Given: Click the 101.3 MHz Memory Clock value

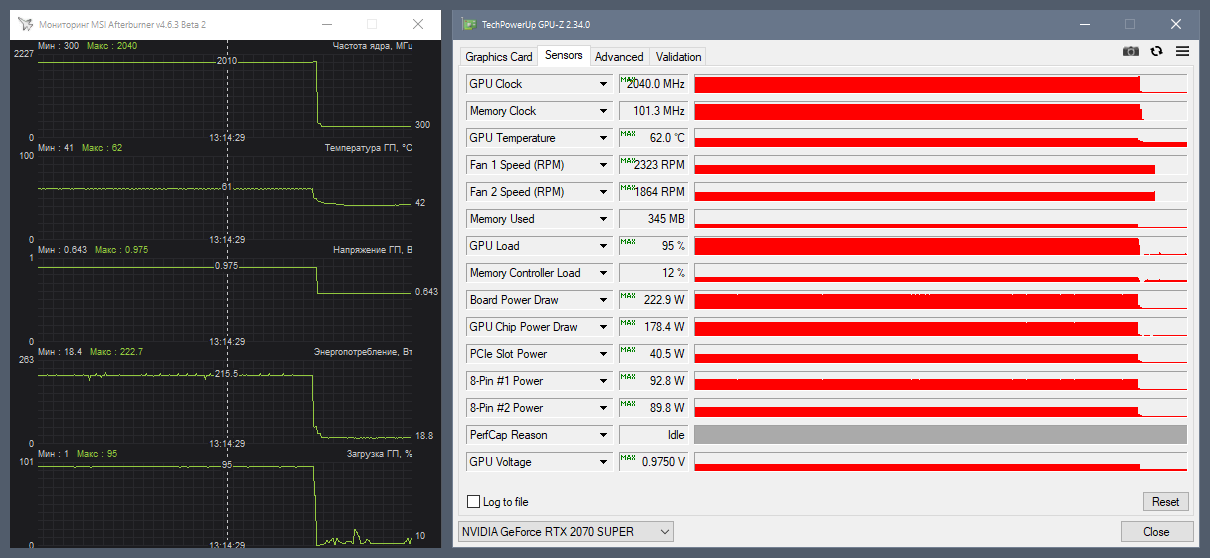Looking at the screenshot, I should click(x=654, y=111).
